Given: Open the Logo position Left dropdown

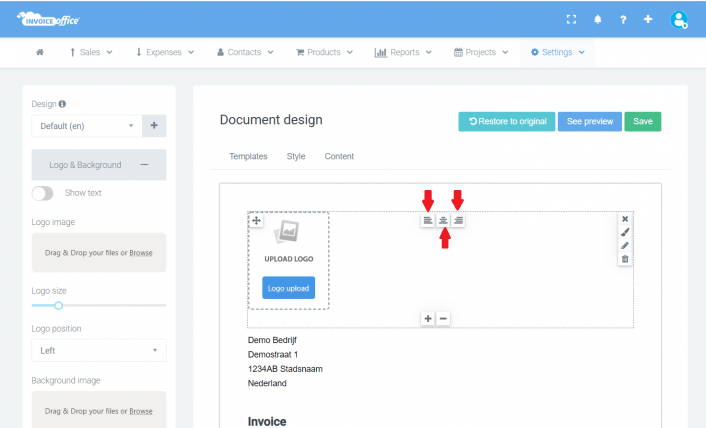Looking at the screenshot, I should [x=99, y=350].
